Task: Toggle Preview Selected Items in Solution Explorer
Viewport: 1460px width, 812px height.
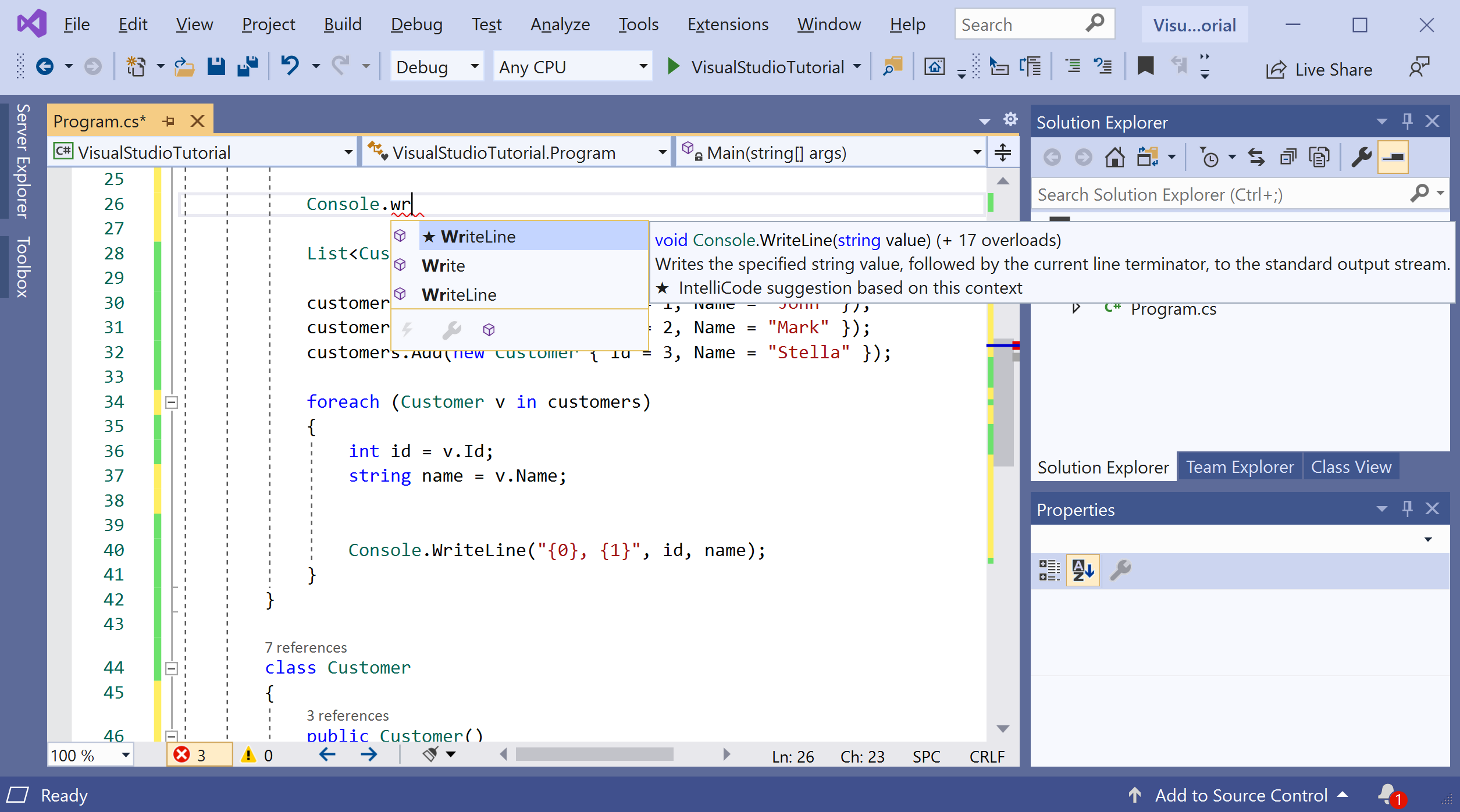Action: (x=1393, y=158)
